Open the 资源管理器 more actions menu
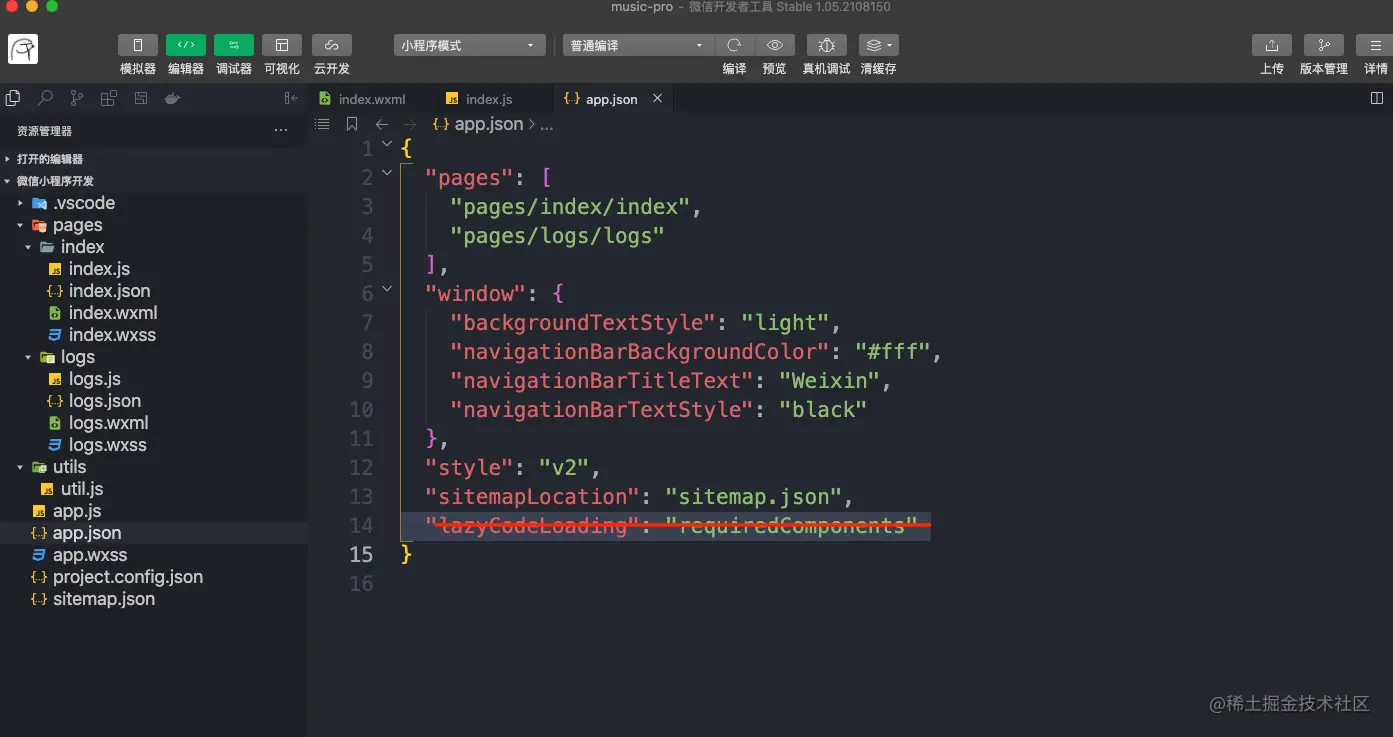This screenshot has width=1393, height=737. [281, 131]
